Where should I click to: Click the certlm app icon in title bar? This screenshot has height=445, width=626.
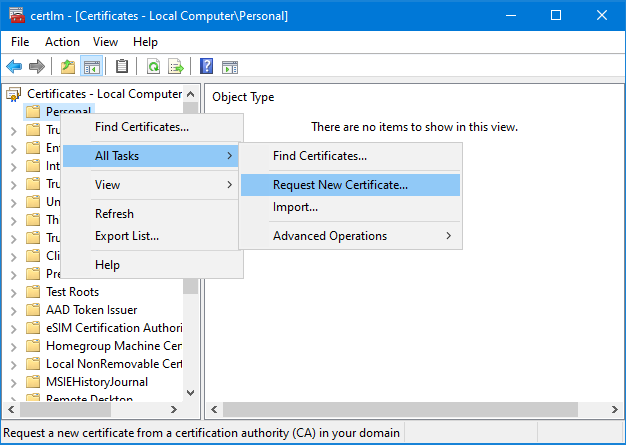(x=17, y=15)
